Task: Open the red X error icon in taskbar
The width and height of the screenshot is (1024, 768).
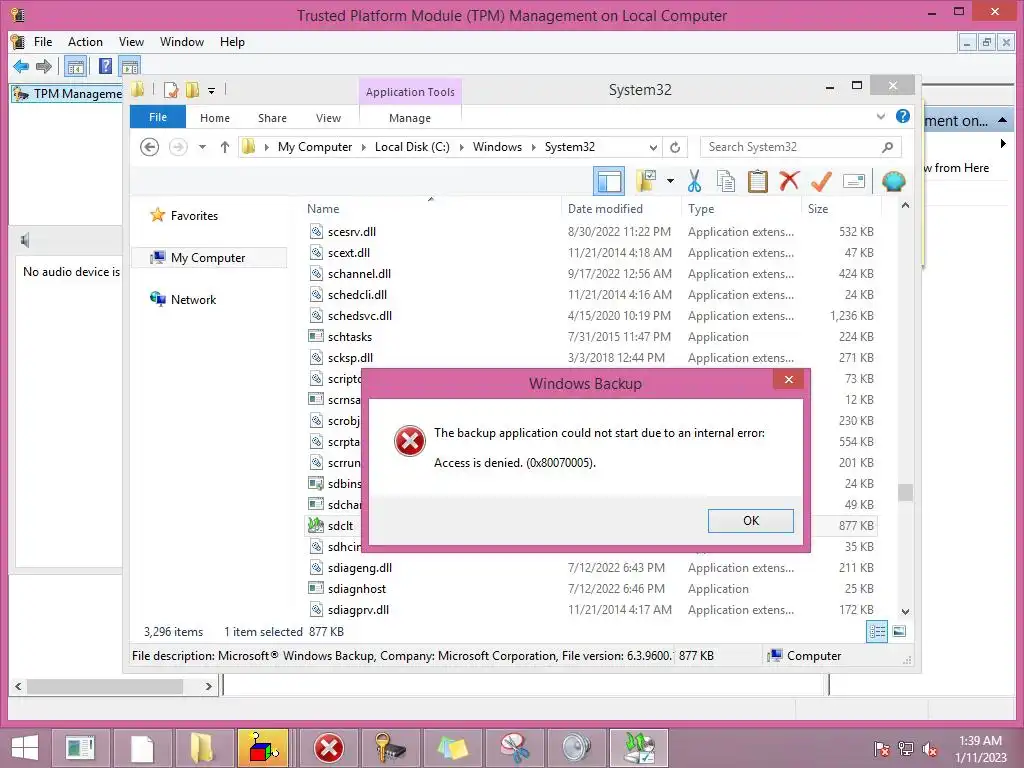Action: pyautogui.click(x=328, y=748)
